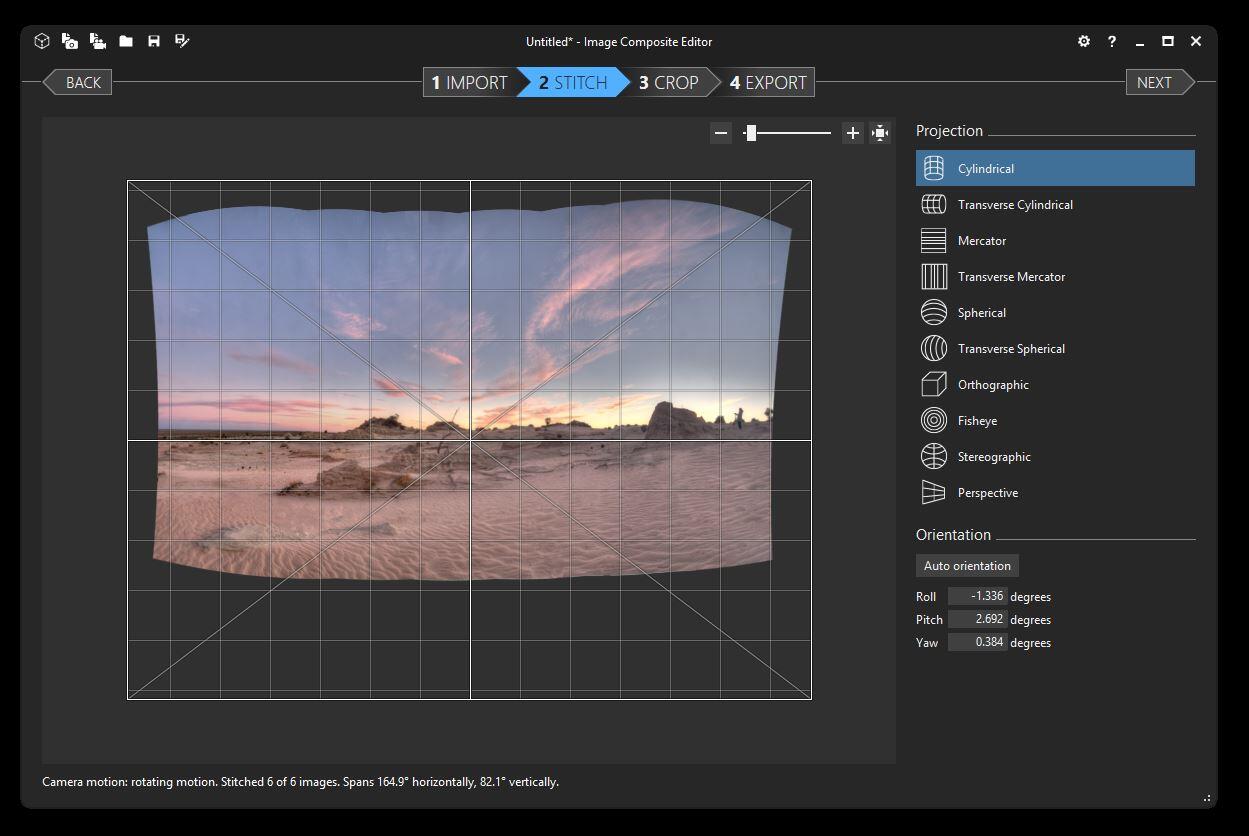Zoom in with the plus button
Image resolution: width=1249 pixels, height=836 pixels.
click(x=852, y=132)
